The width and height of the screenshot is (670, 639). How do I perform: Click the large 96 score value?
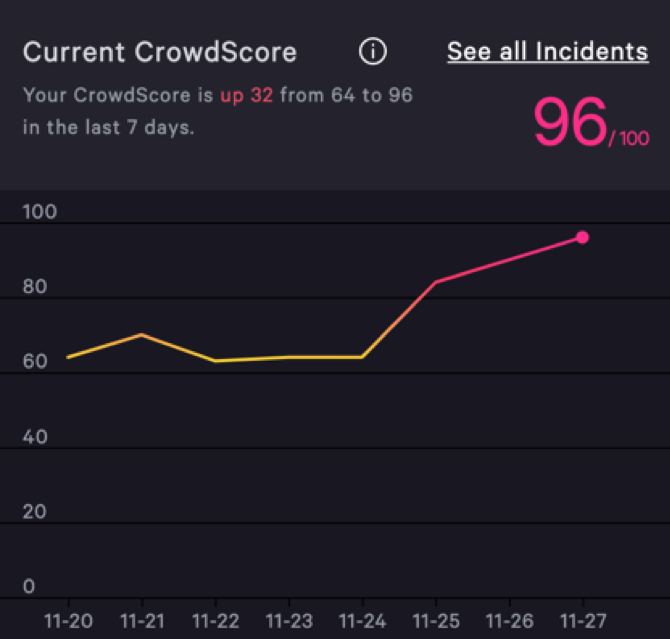click(570, 124)
